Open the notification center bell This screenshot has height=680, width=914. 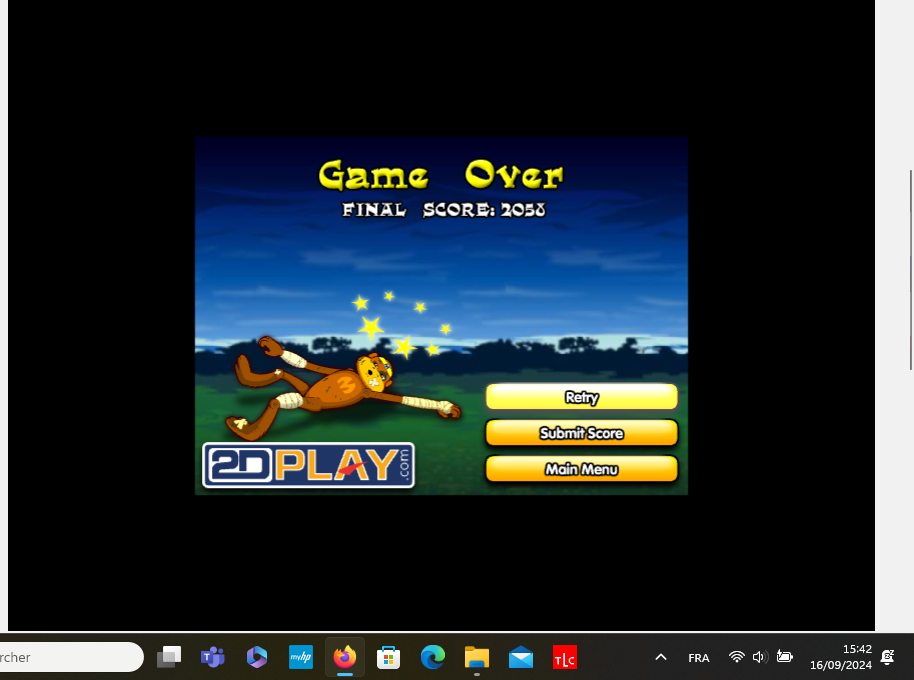[x=887, y=657]
